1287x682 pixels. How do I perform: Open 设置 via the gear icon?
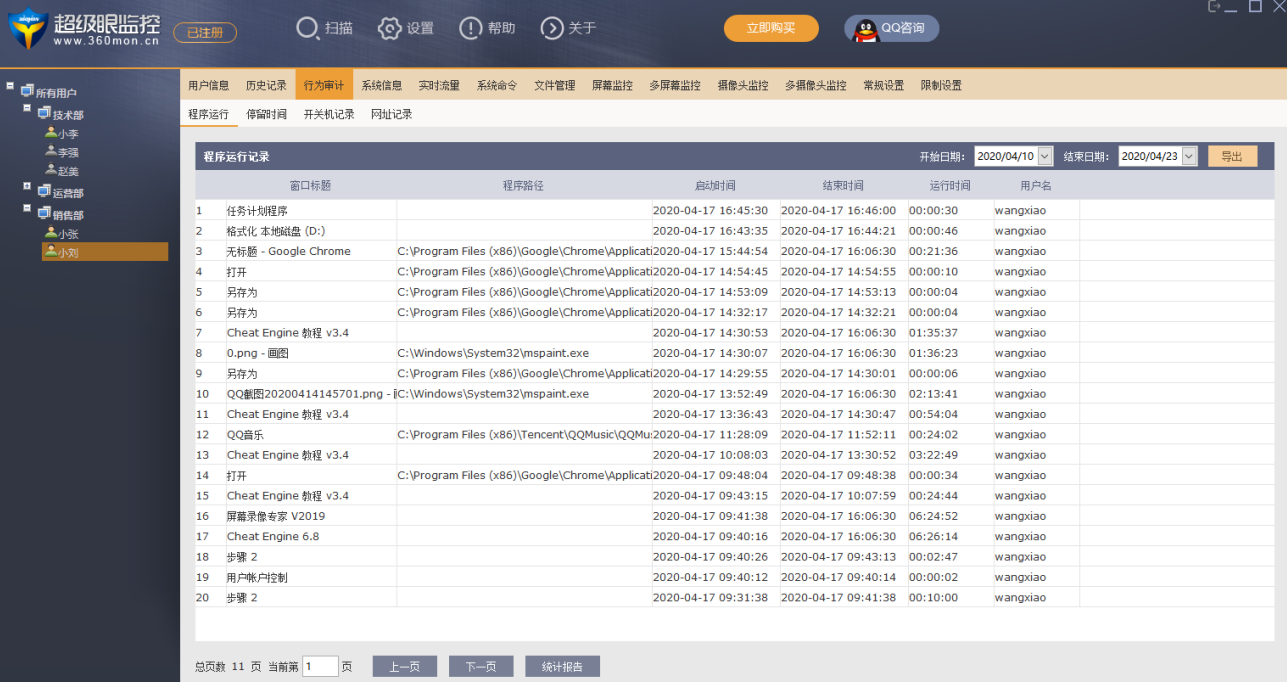(390, 28)
